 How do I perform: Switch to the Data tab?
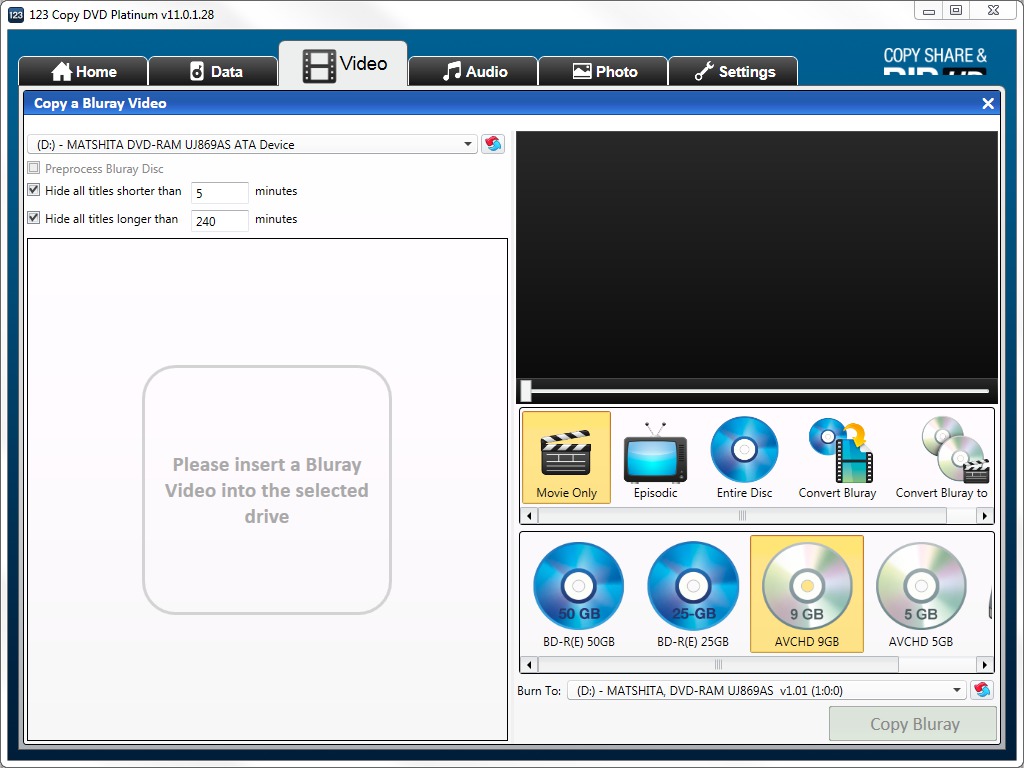pos(214,71)
